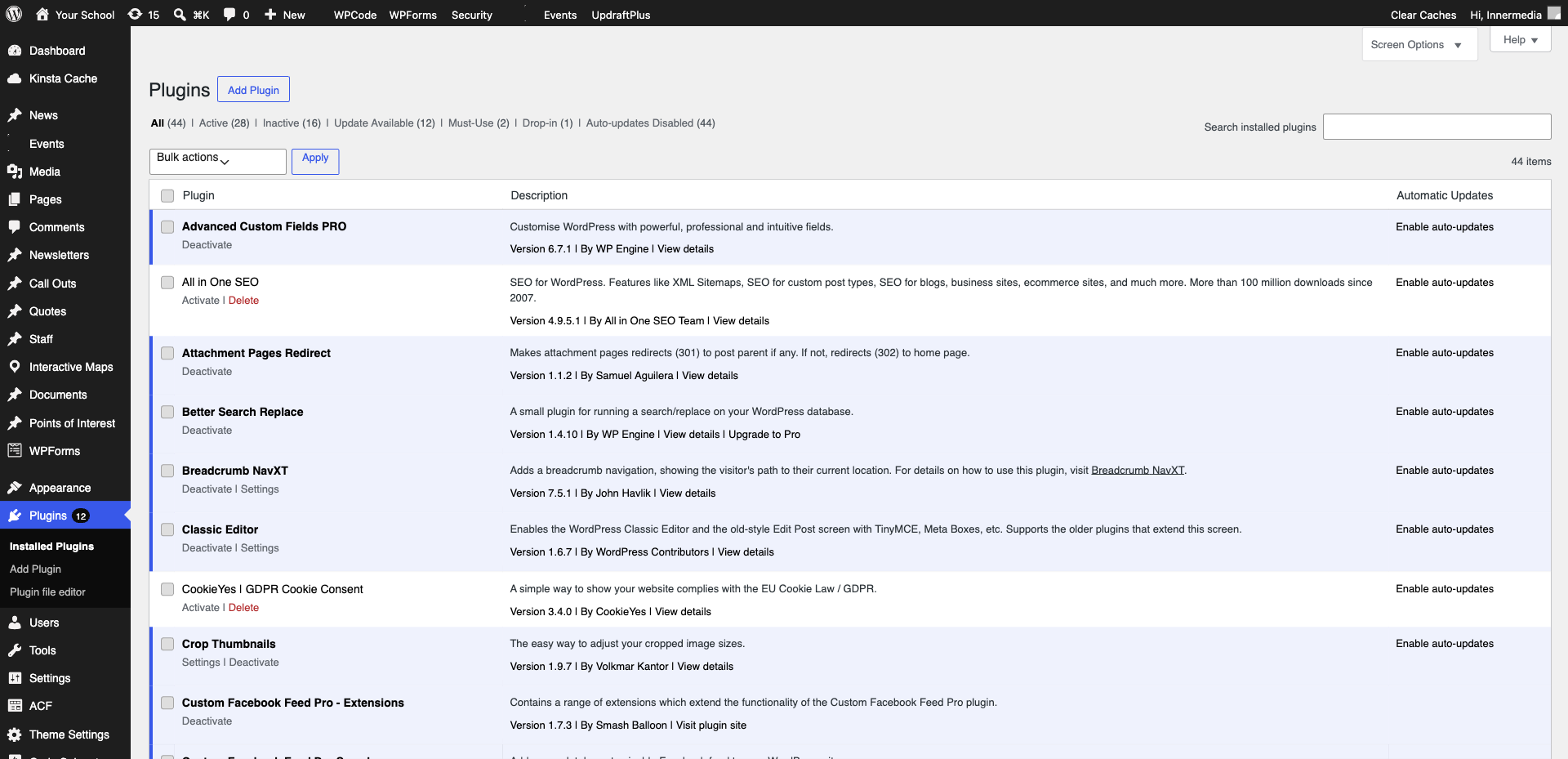Screen dimensions: 1568x759
Task: Tick the select-all plugins checkbox in header
Action: 167,195
